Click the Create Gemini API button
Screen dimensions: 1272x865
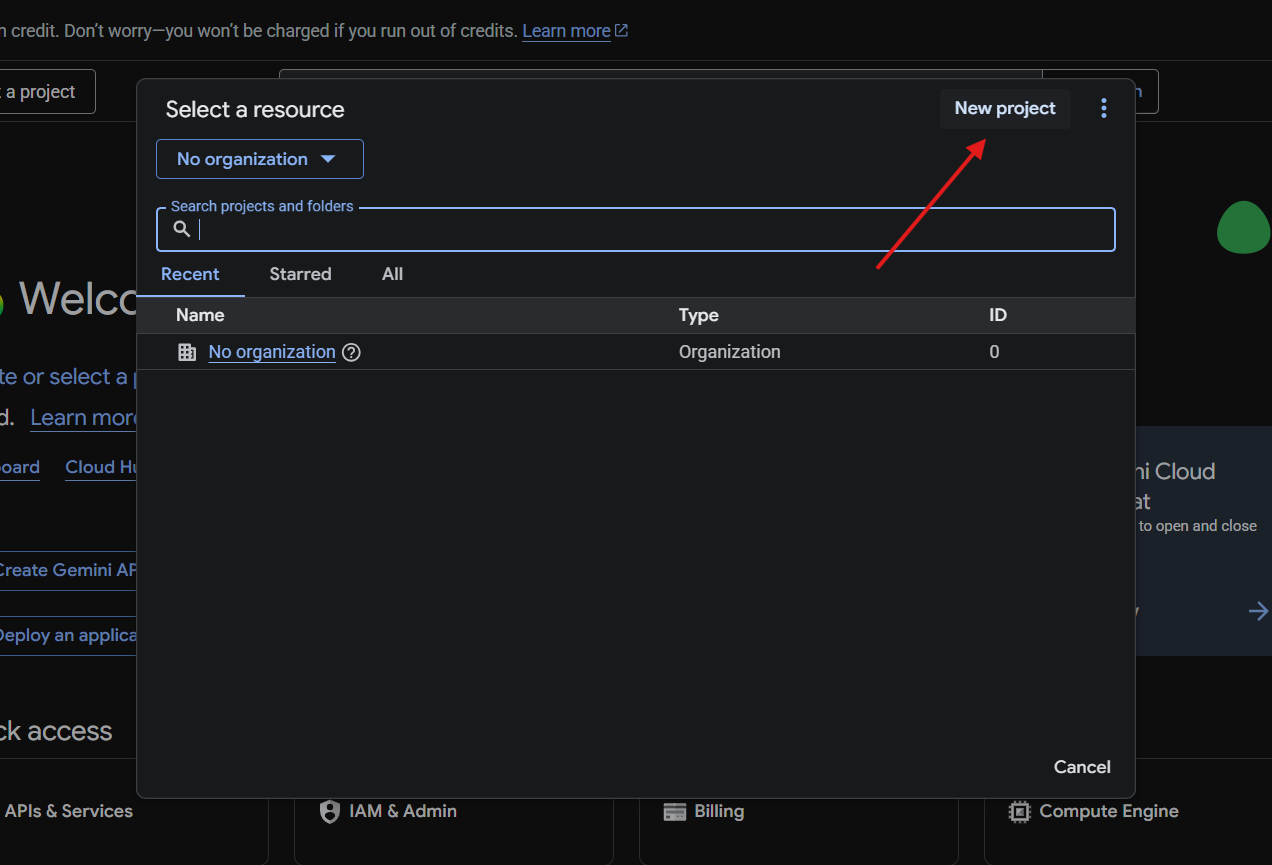coord(68,570)
